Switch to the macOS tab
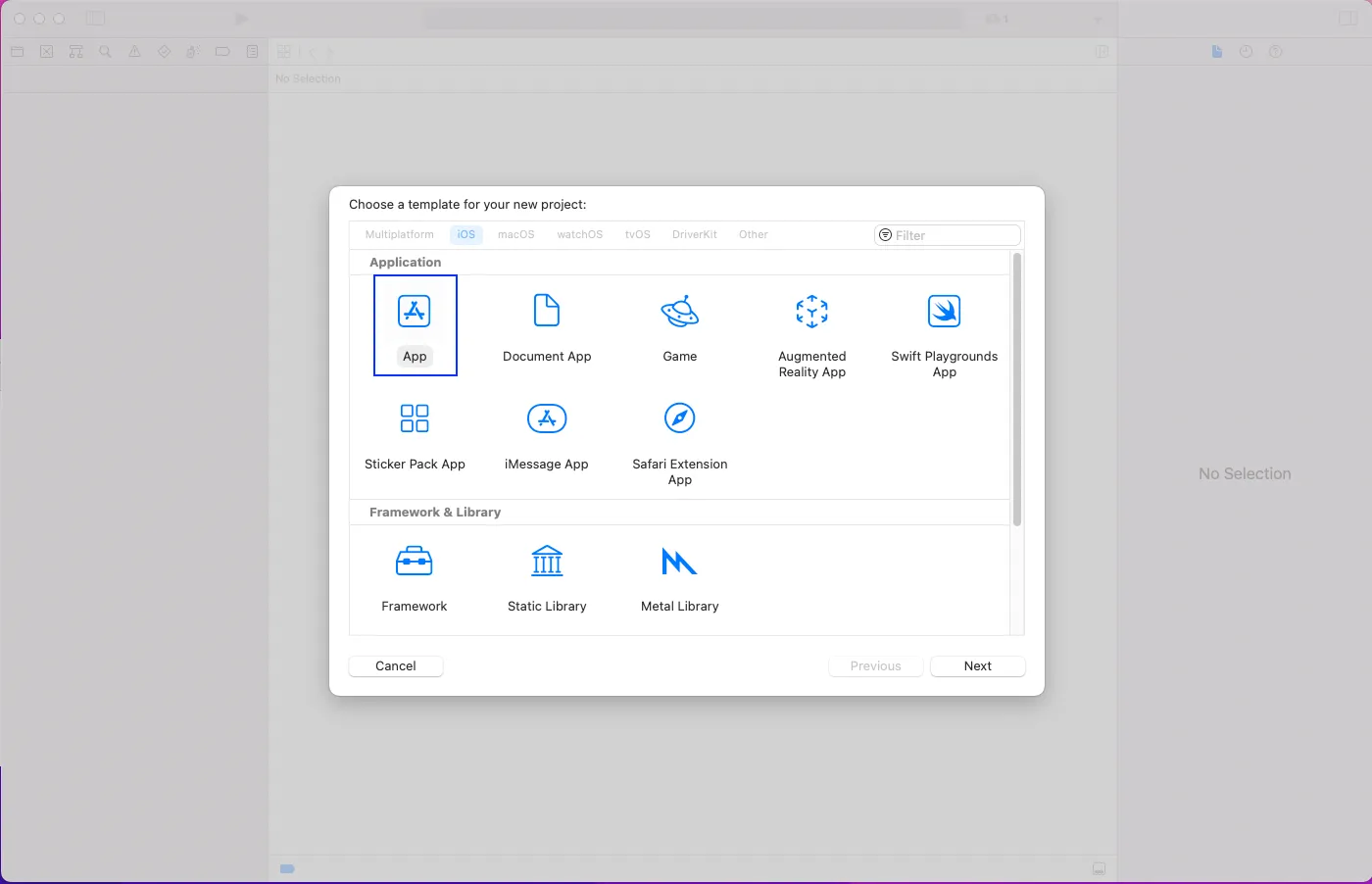The height and width of the screenshot is (884, 1372). [x=516, y=235]
